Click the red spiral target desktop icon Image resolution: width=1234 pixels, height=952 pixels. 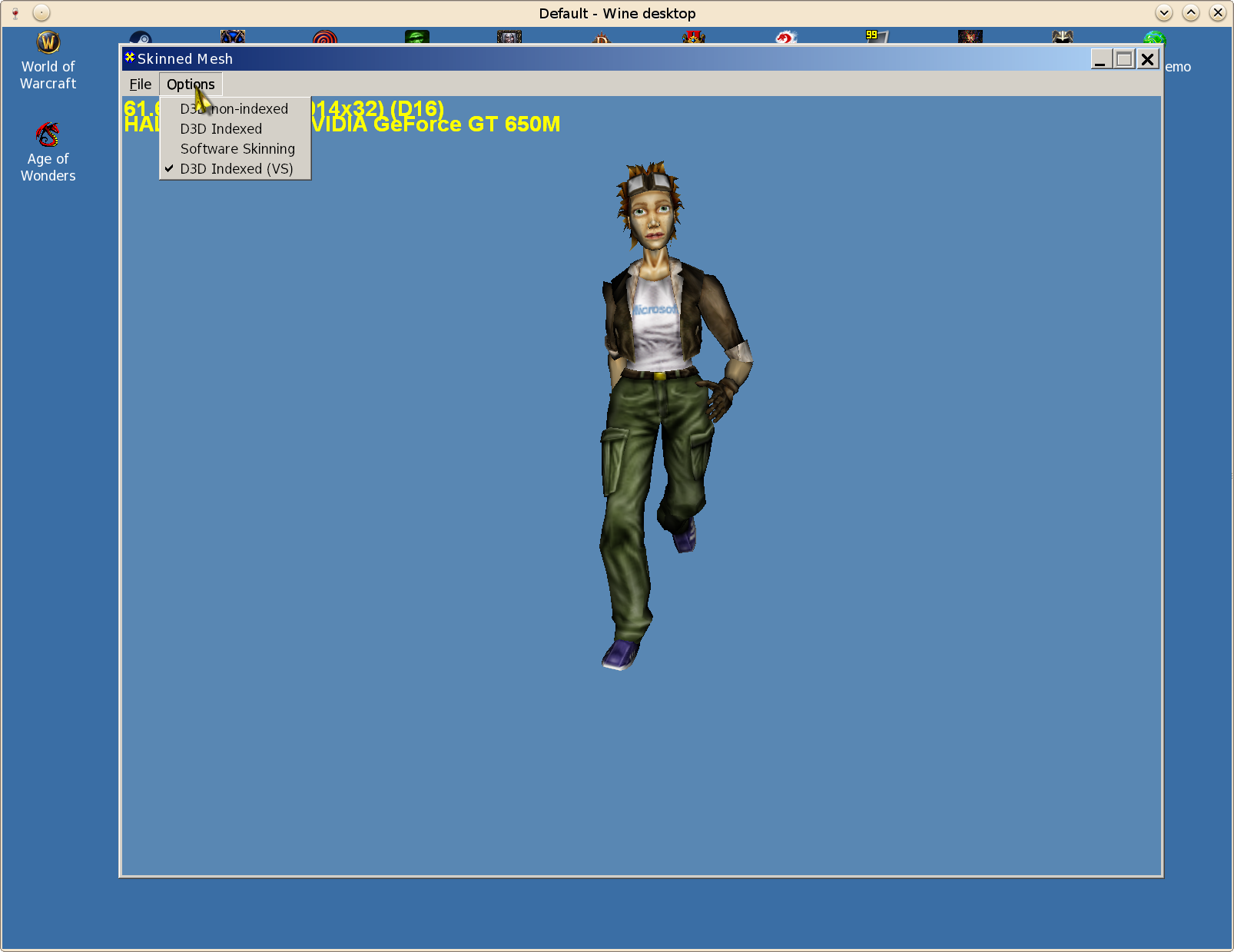tap(325, 37)
